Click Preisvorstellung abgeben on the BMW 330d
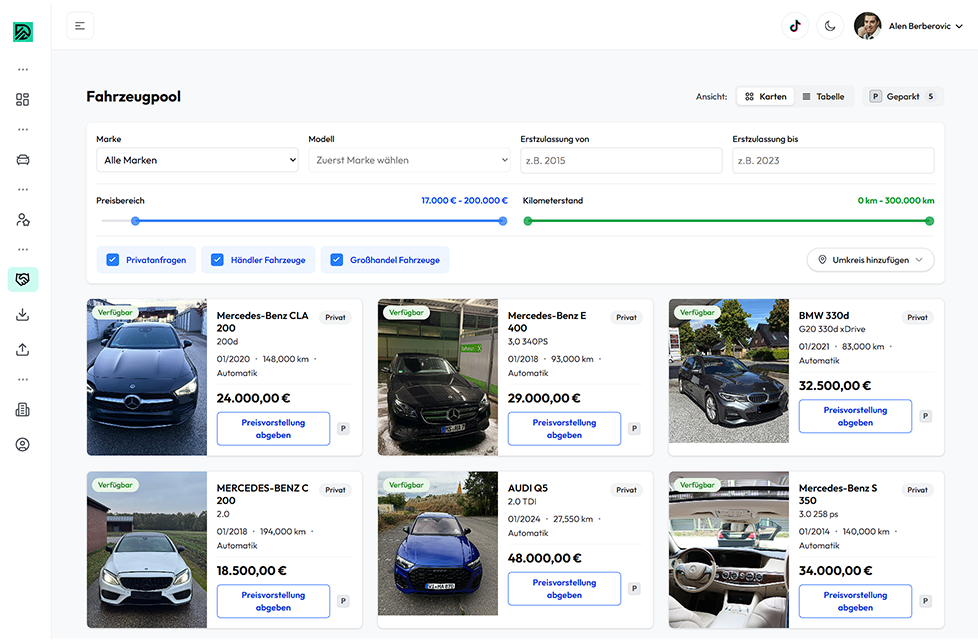 pyautogui.click(x=855, y=415)
